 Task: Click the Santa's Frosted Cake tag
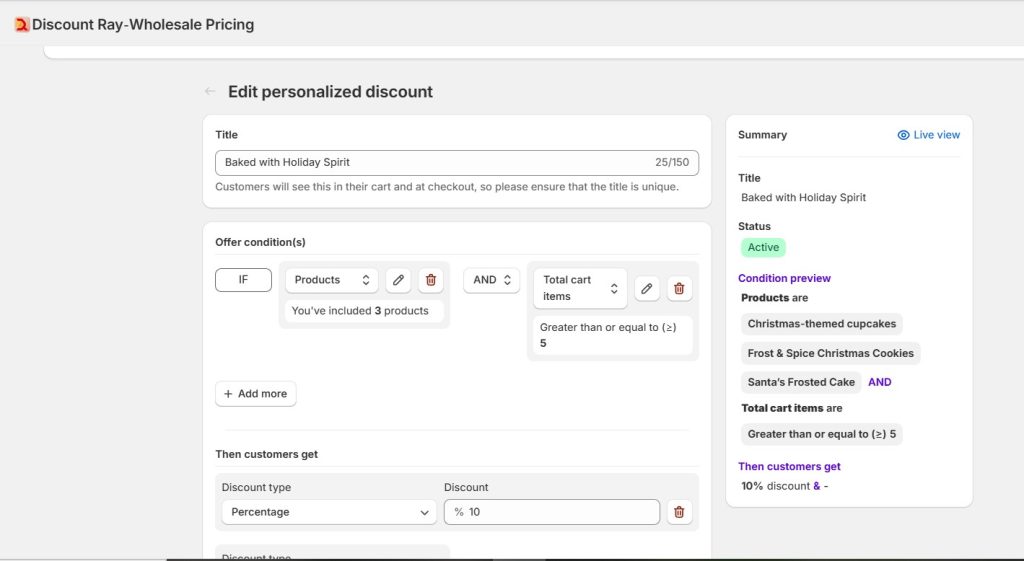(801, 382)
